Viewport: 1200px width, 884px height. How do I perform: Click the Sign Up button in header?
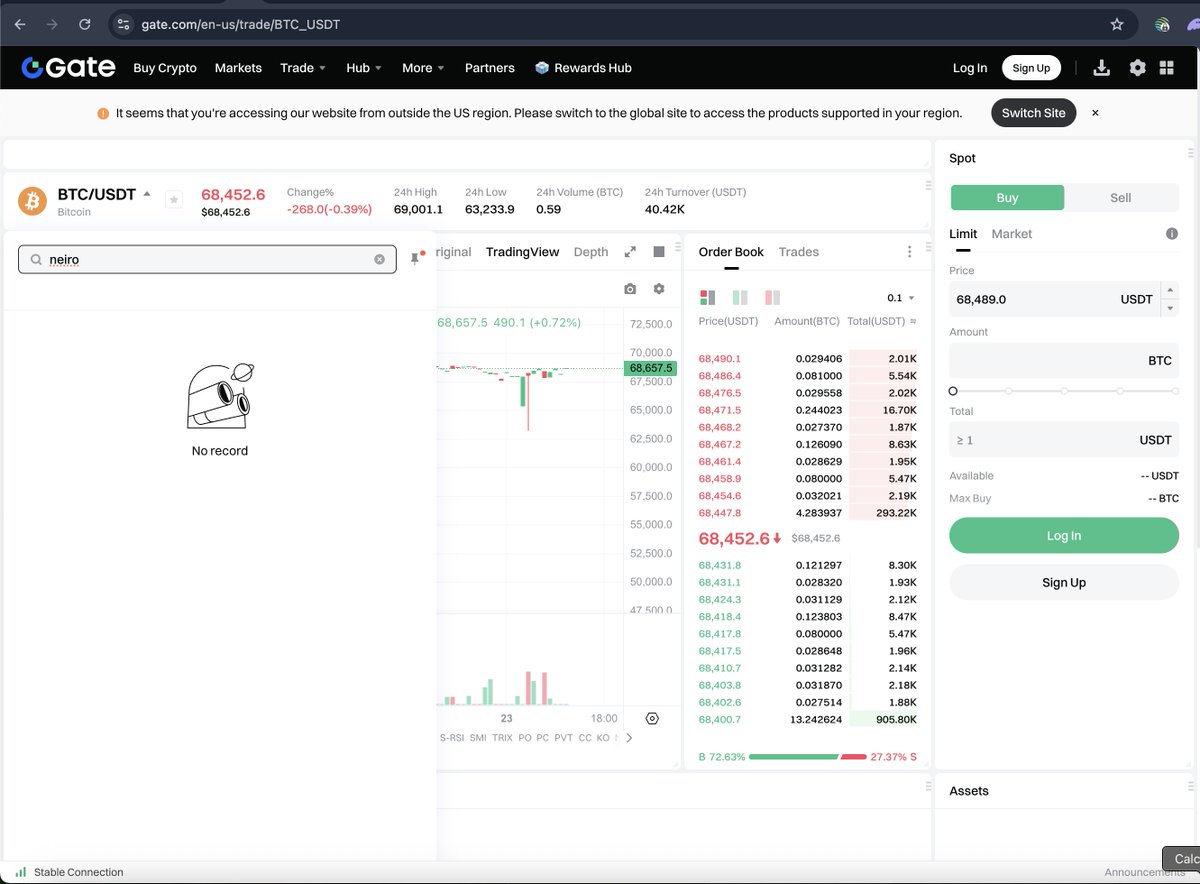1031,68
